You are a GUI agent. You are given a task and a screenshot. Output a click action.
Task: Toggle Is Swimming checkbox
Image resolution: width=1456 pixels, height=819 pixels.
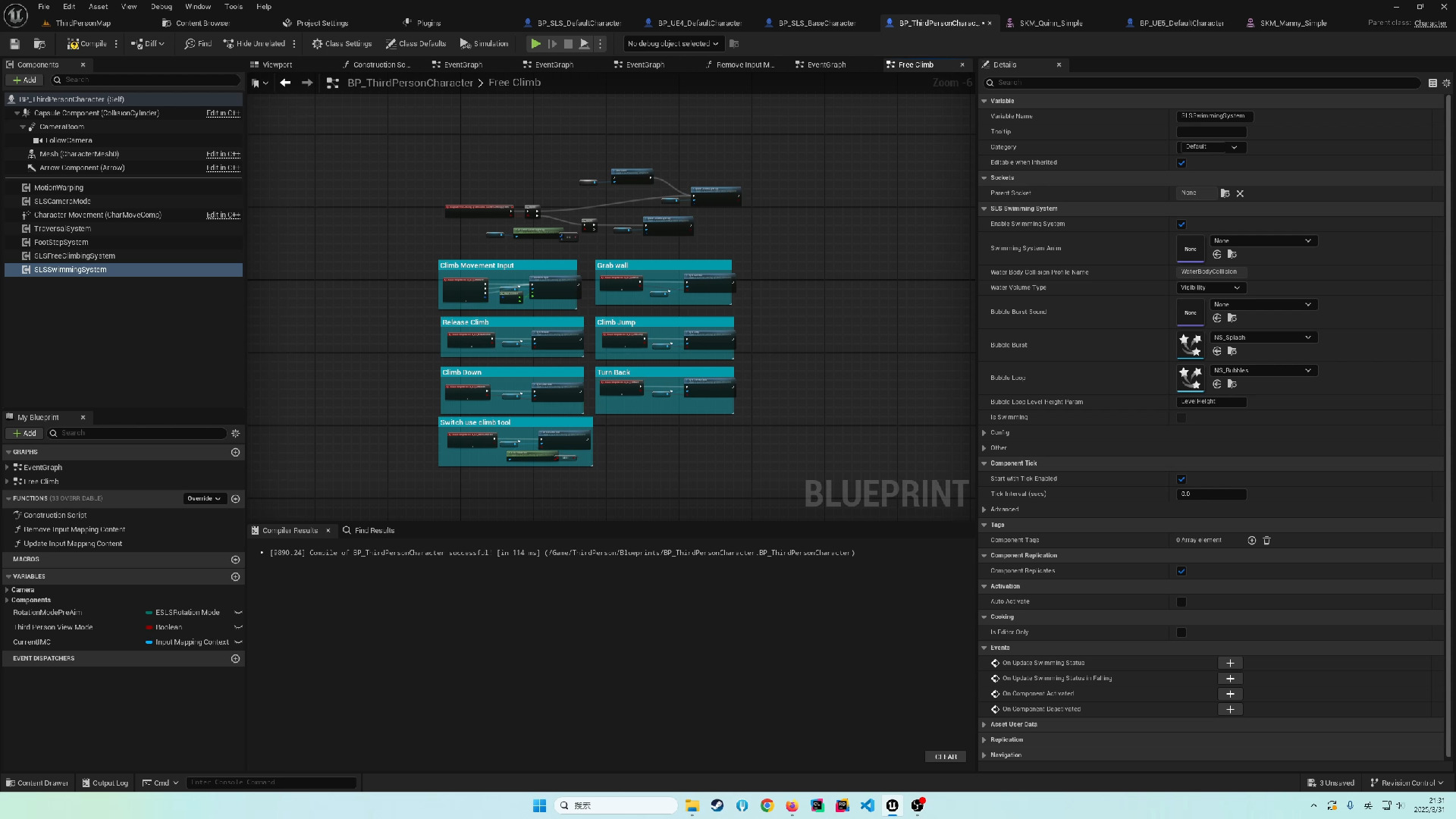(x=1181, y=418)
